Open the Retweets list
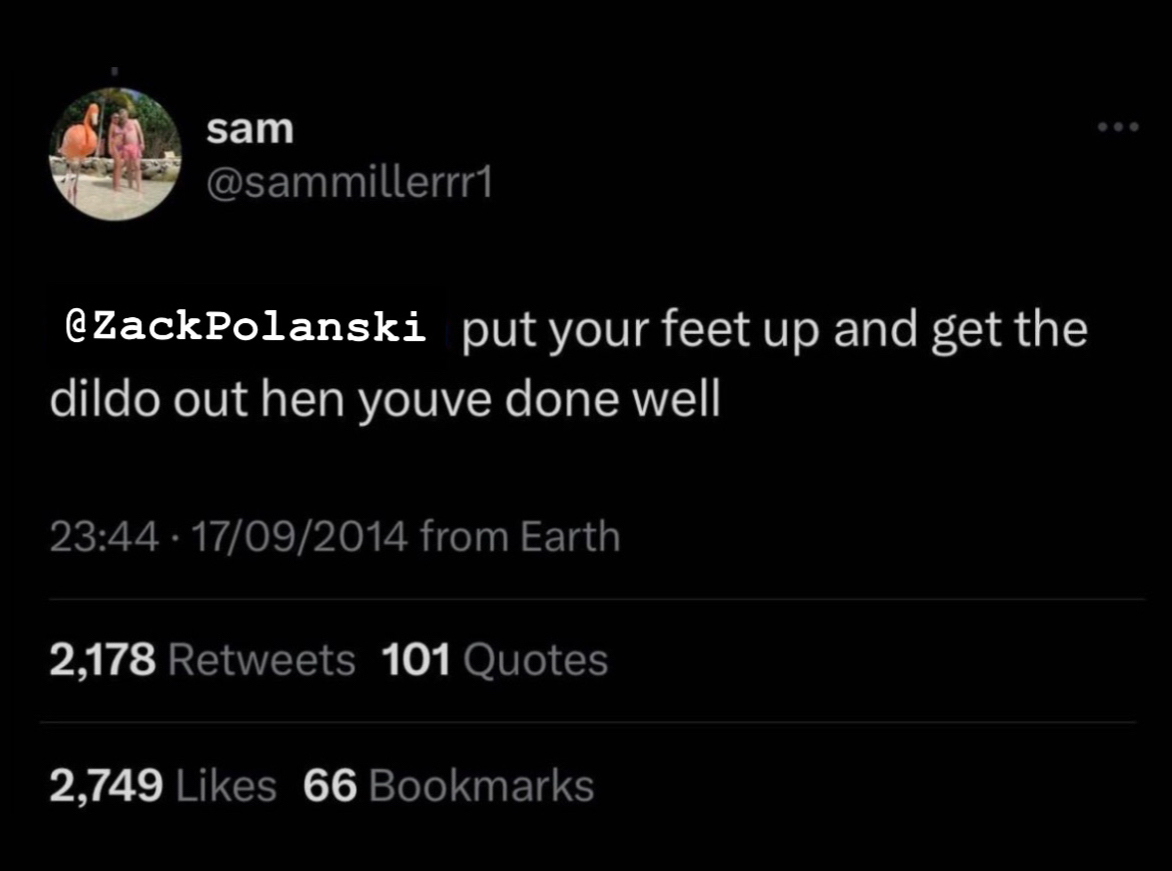The width and height of the screenshot is (1172, 871). 262,660
